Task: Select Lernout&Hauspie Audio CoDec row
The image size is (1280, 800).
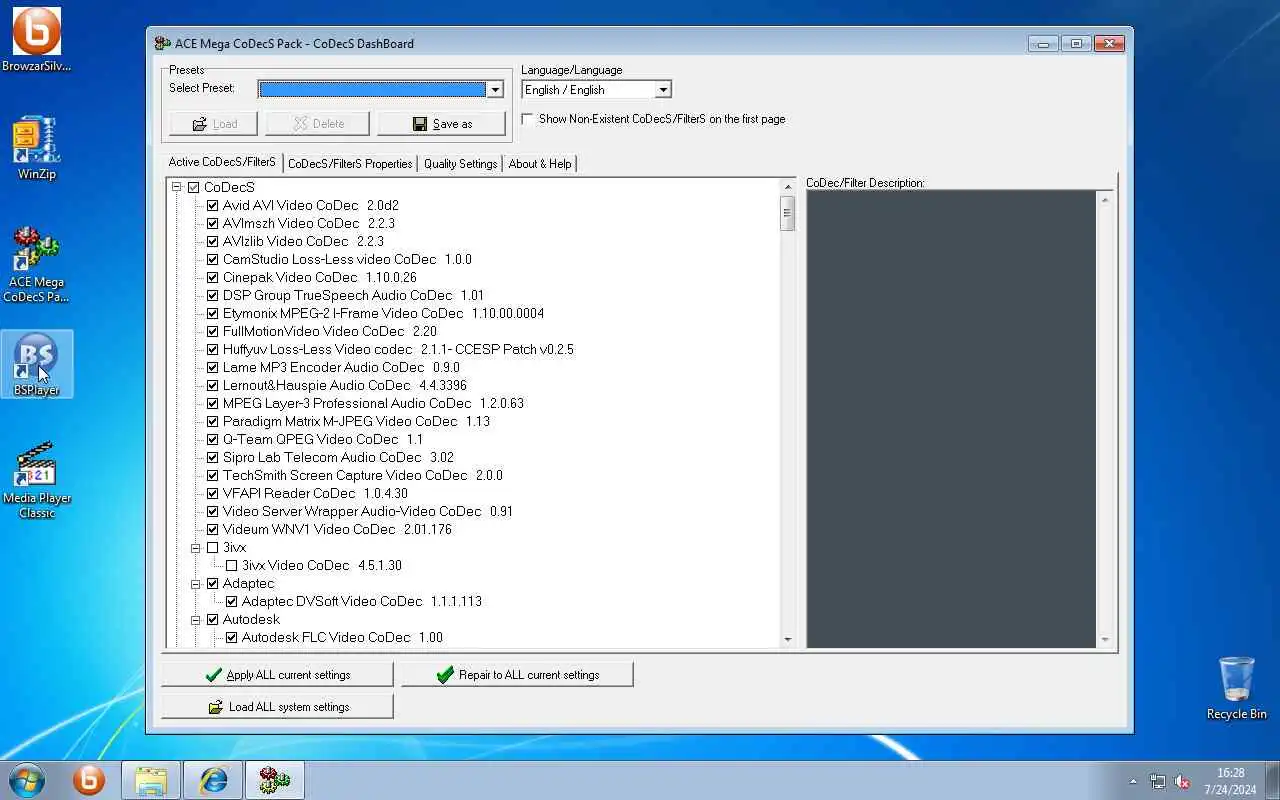Action: click(x=345, y=385)
